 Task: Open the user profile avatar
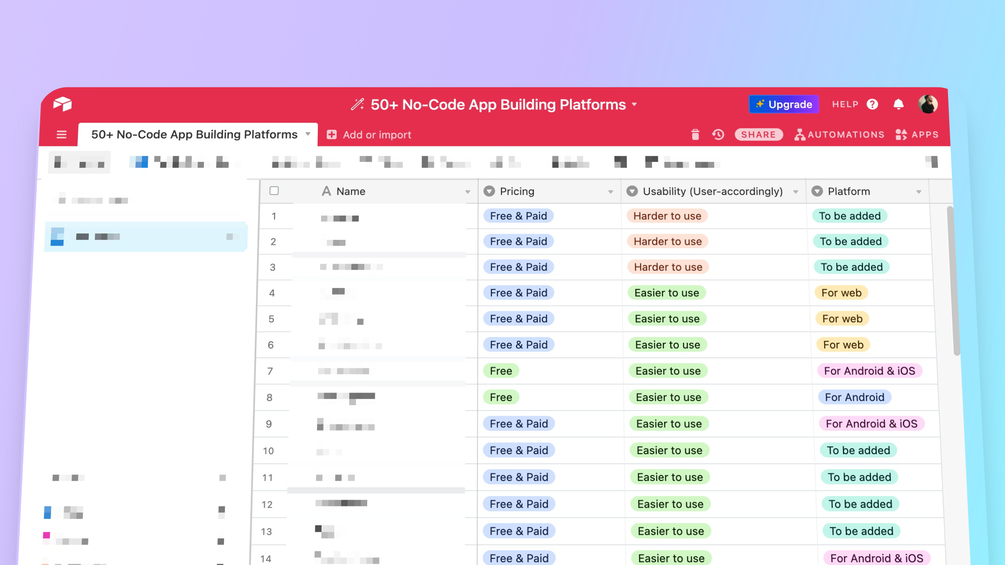(927, 104)
